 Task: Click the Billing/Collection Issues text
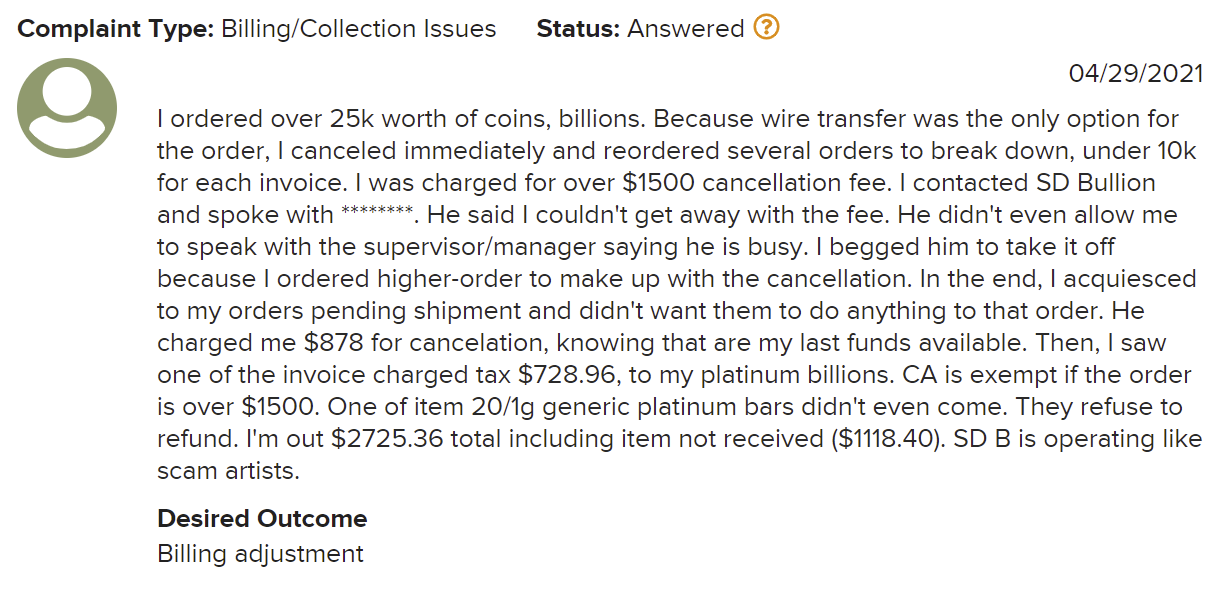point(359,29)
